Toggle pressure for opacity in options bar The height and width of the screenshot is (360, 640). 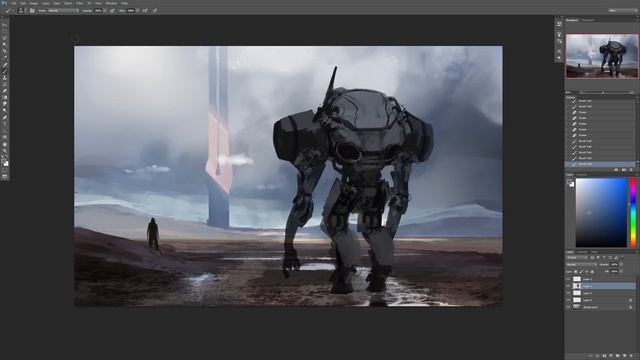pos(112,11)
